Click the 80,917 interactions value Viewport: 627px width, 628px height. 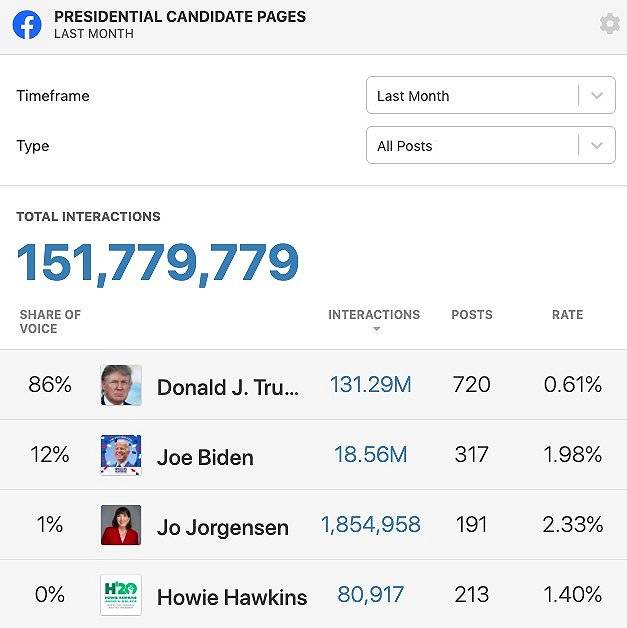370,595
